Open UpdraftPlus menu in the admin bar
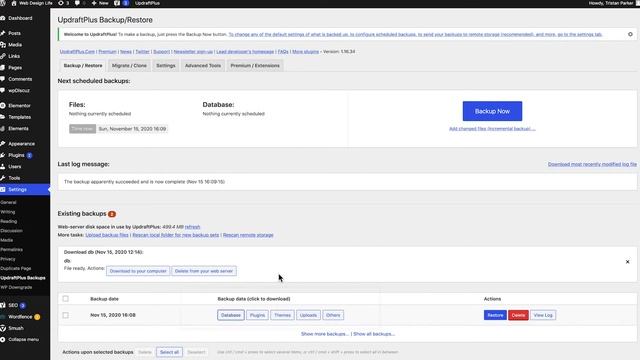Screen dimensions: 640x360 click(147, 3)
